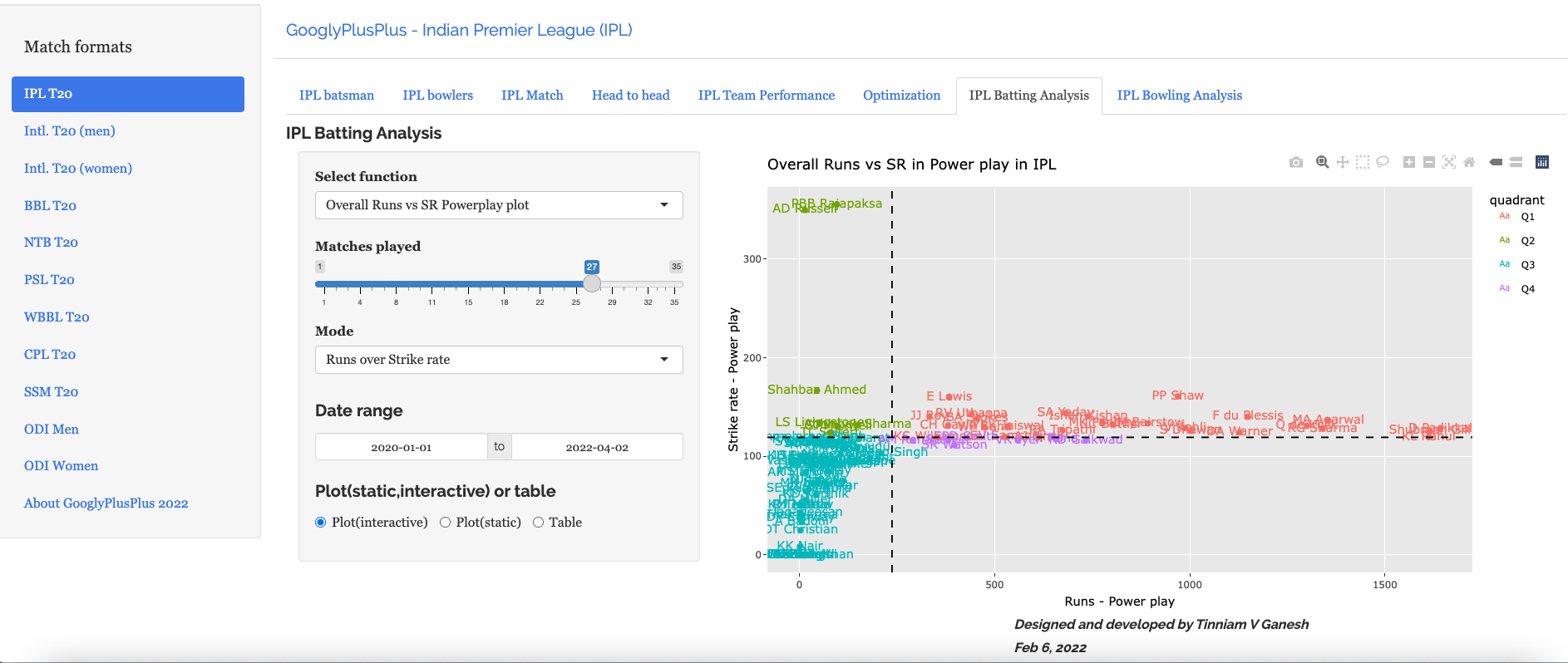This screenshot has width=1568, height=663.
Task: Select the Zoom tool in plot toolbar
Action: pos(1322,163)
